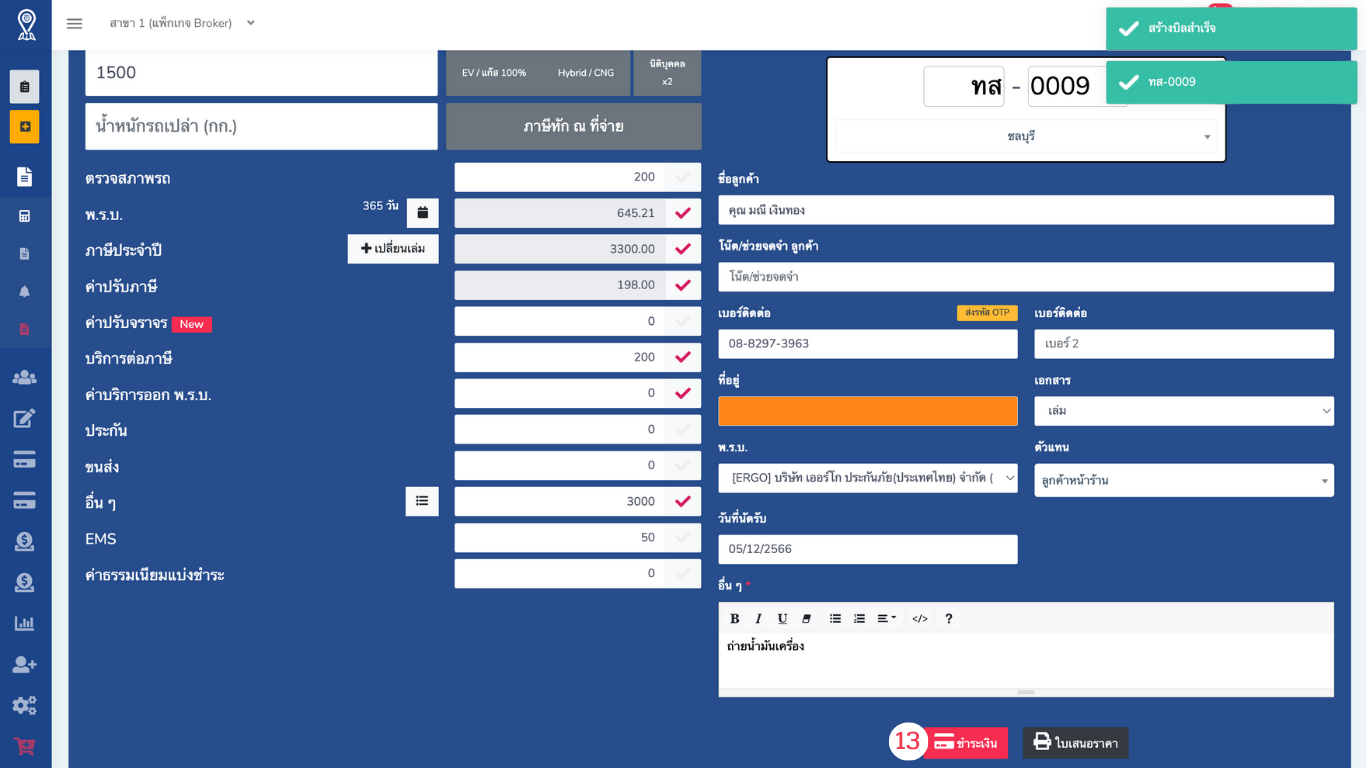
Task: Open the red file sidebar icon
Action: pos(25,329)
